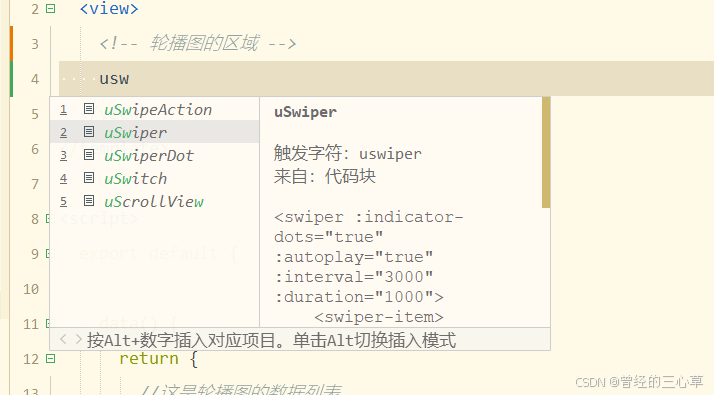Click the snippet icon beside uSwiperDot
The width and height of the screenshot is (714, 395).
(x=89, y=155)
